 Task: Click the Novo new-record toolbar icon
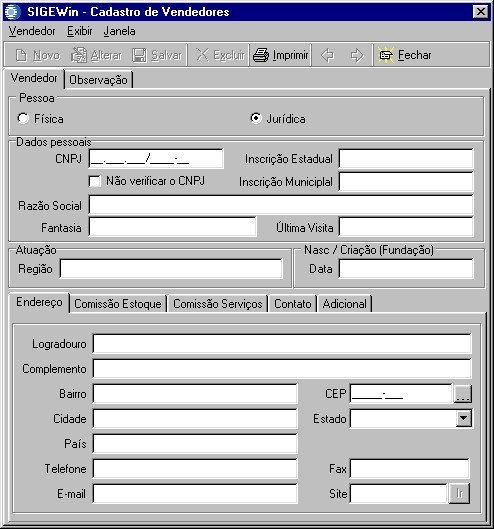21,55
